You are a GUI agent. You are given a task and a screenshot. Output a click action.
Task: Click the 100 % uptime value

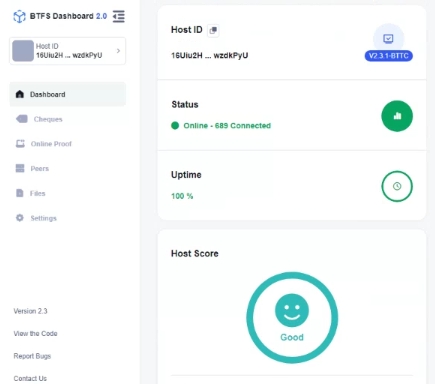182,196
